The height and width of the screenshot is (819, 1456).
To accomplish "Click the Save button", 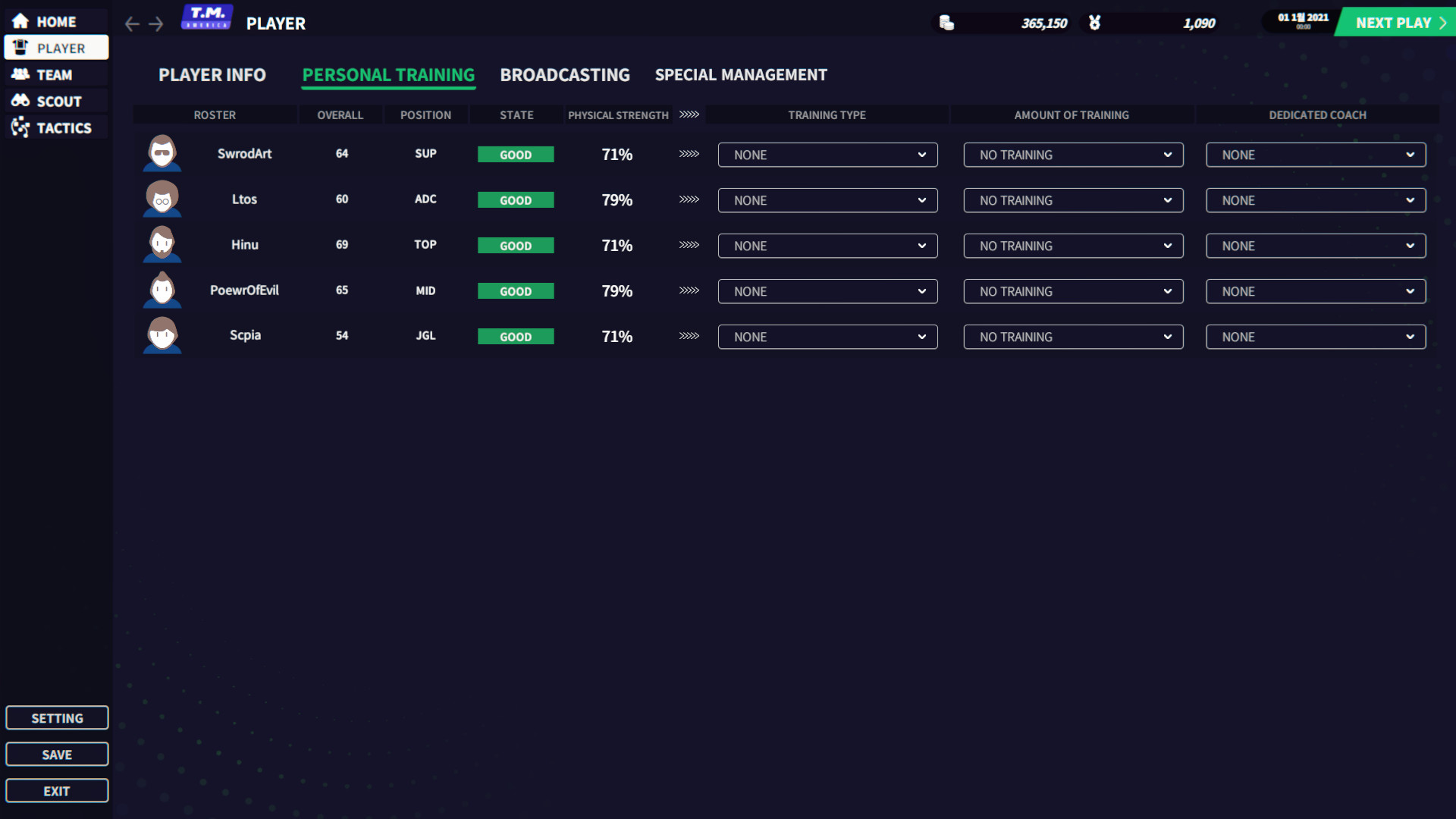I will 57,755.
